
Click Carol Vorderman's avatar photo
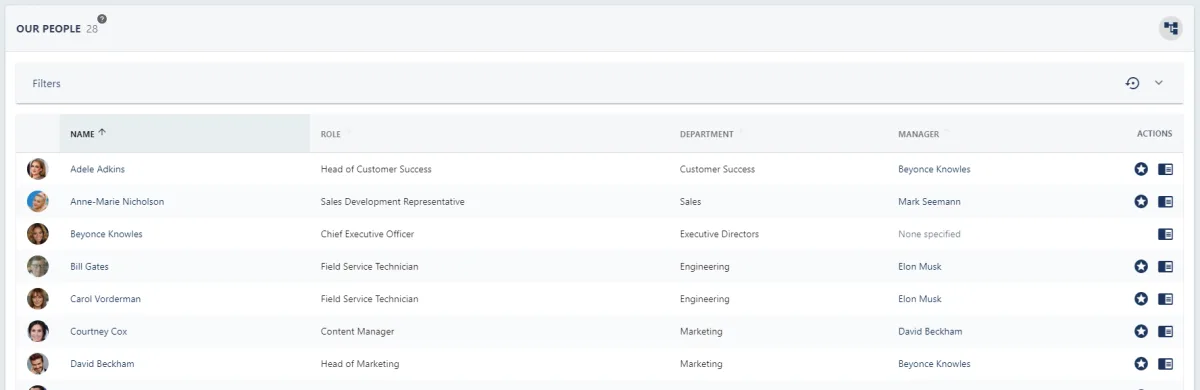click(x=38, y=298)
